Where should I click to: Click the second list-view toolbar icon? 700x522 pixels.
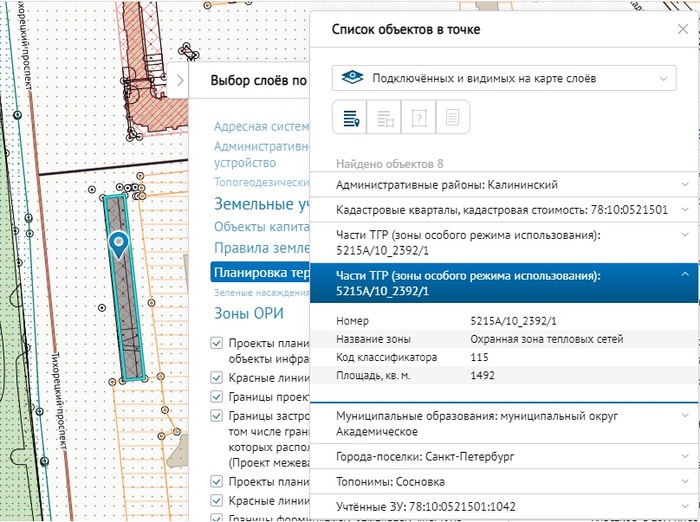[385, 118]
